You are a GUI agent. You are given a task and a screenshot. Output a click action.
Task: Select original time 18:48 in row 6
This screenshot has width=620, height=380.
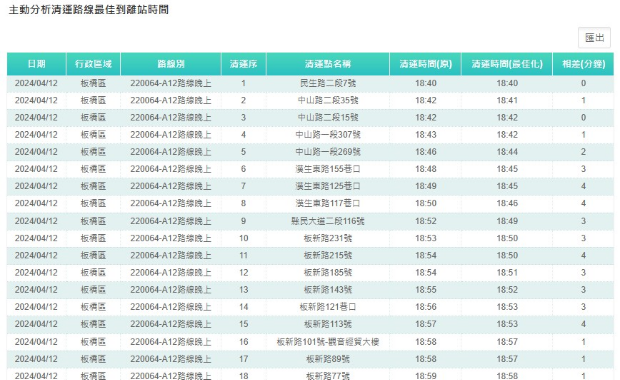pos(425,169)
